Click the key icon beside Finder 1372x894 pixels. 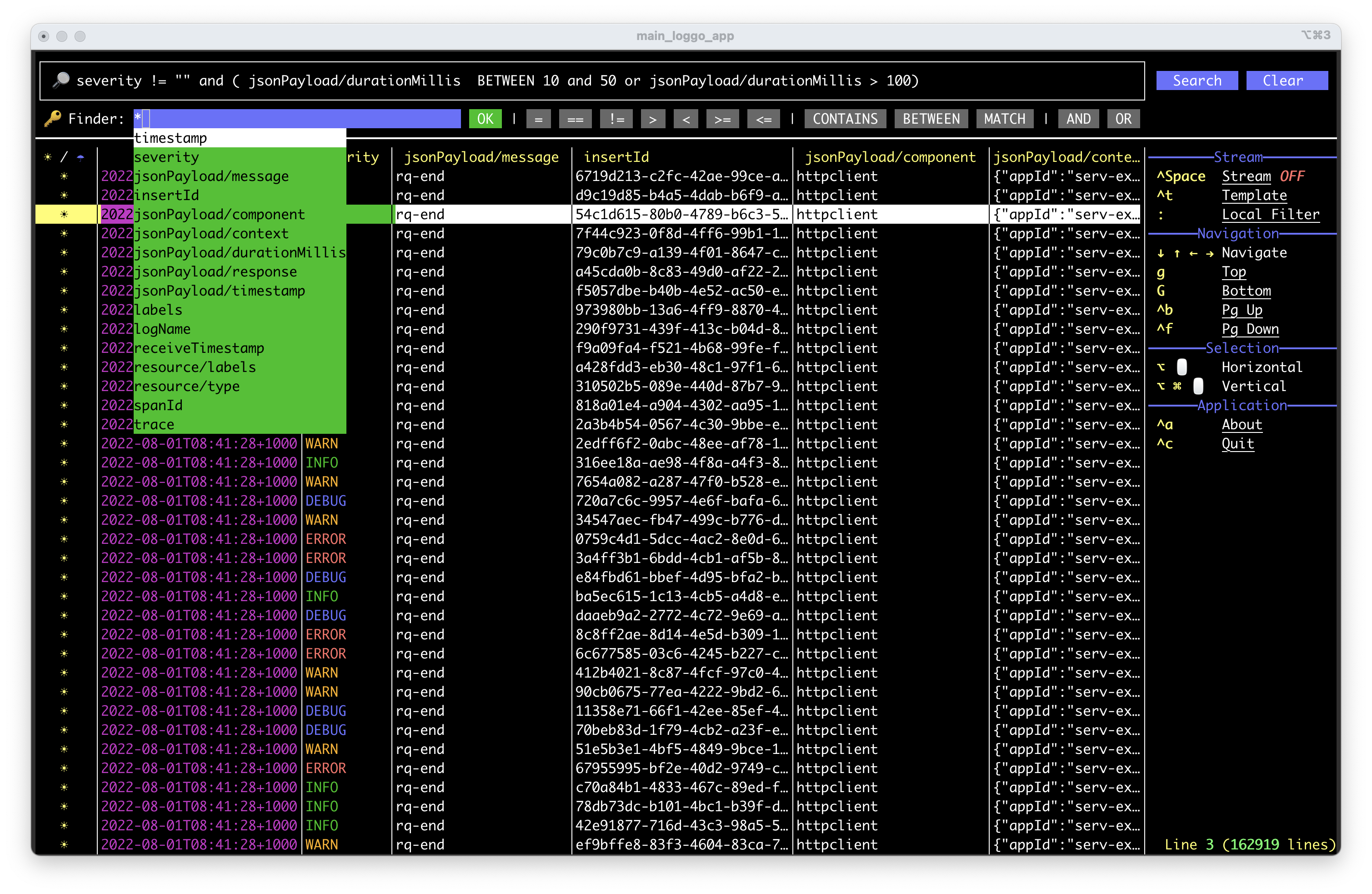(52, 119)
